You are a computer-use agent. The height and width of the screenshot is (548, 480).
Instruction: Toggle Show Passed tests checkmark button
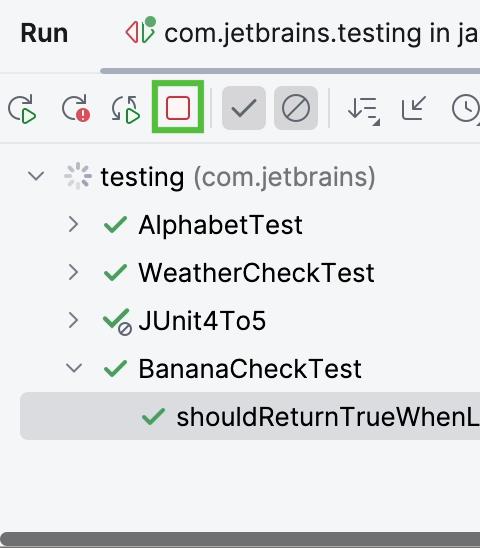click(x=244, y=108)
